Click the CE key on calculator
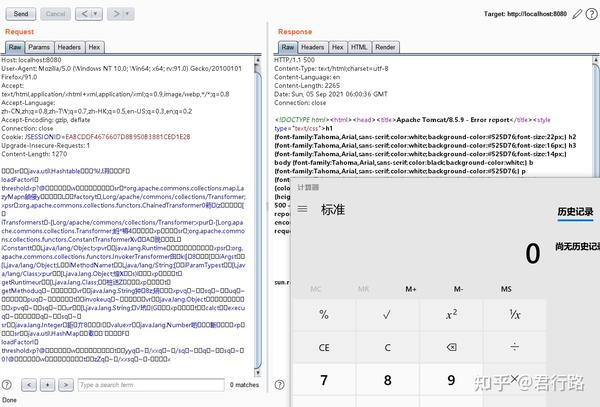 tap(324, 347)
